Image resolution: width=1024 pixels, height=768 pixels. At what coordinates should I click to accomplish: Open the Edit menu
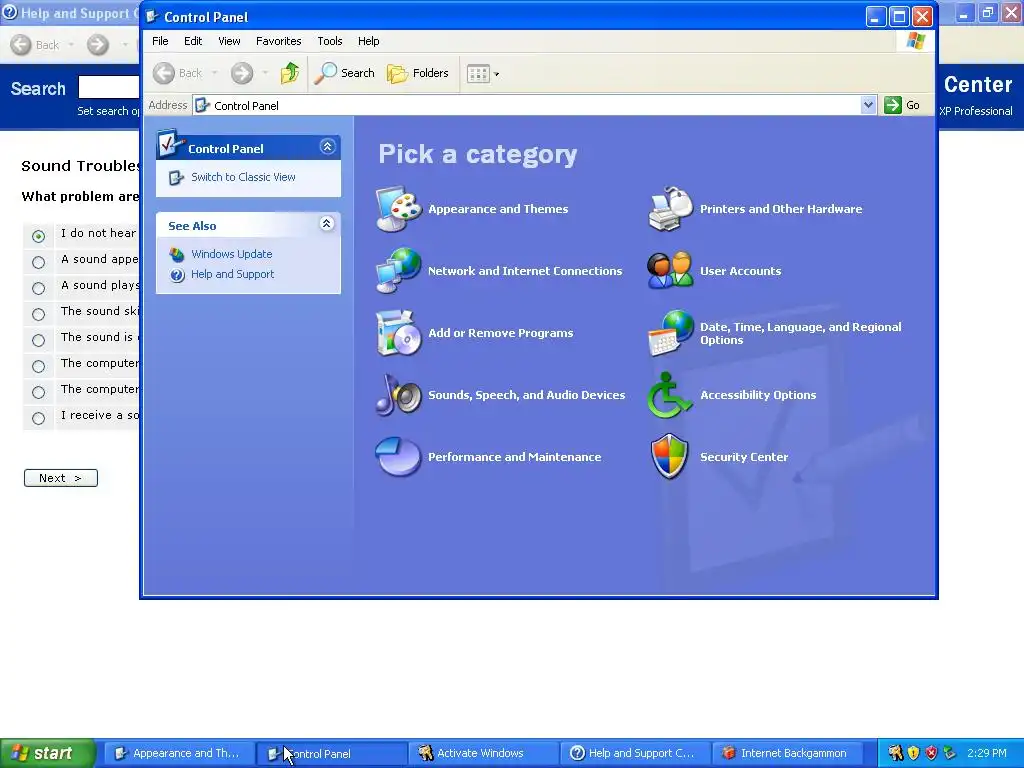coord(193,41)
